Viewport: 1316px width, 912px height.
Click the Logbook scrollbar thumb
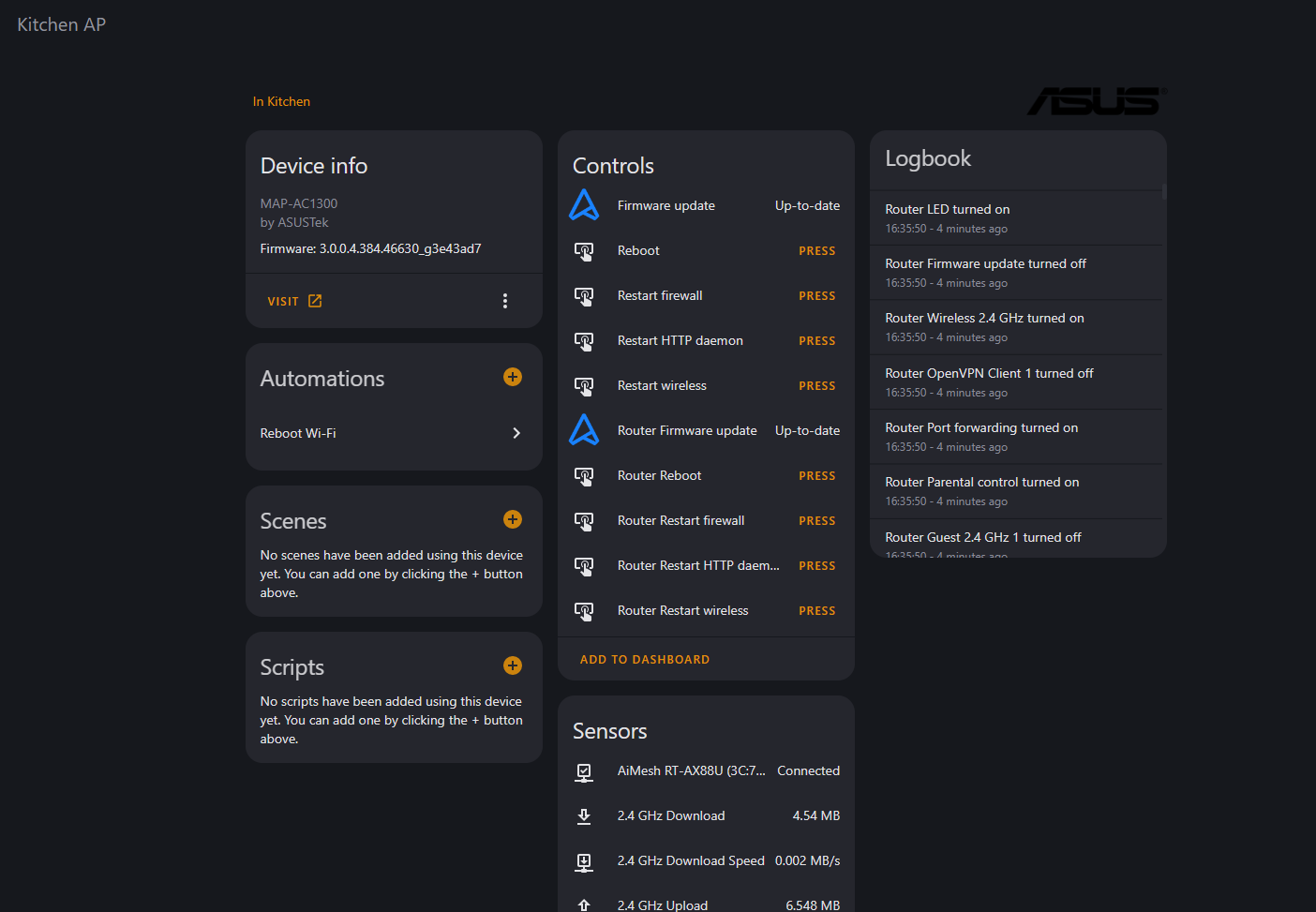1164,192
